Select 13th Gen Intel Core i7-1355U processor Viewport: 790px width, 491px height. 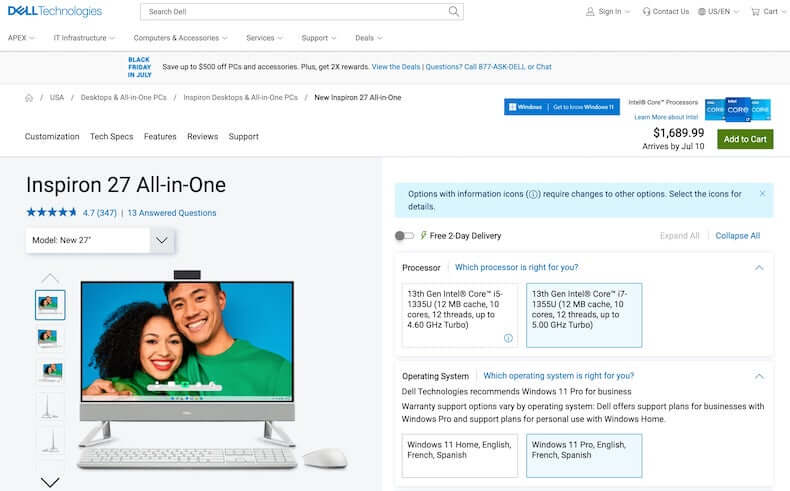coord(584,315)
